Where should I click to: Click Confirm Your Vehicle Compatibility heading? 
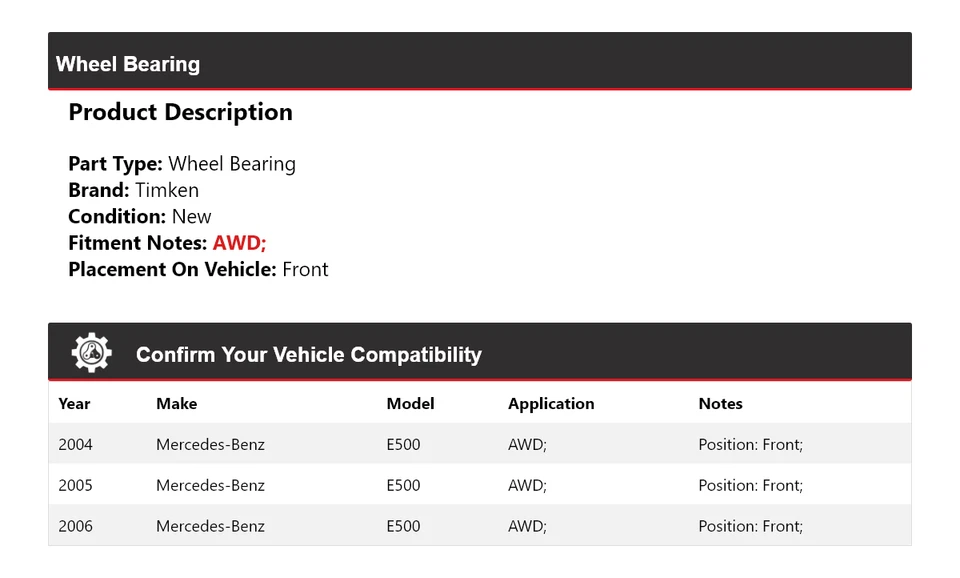tap(308, 355)
